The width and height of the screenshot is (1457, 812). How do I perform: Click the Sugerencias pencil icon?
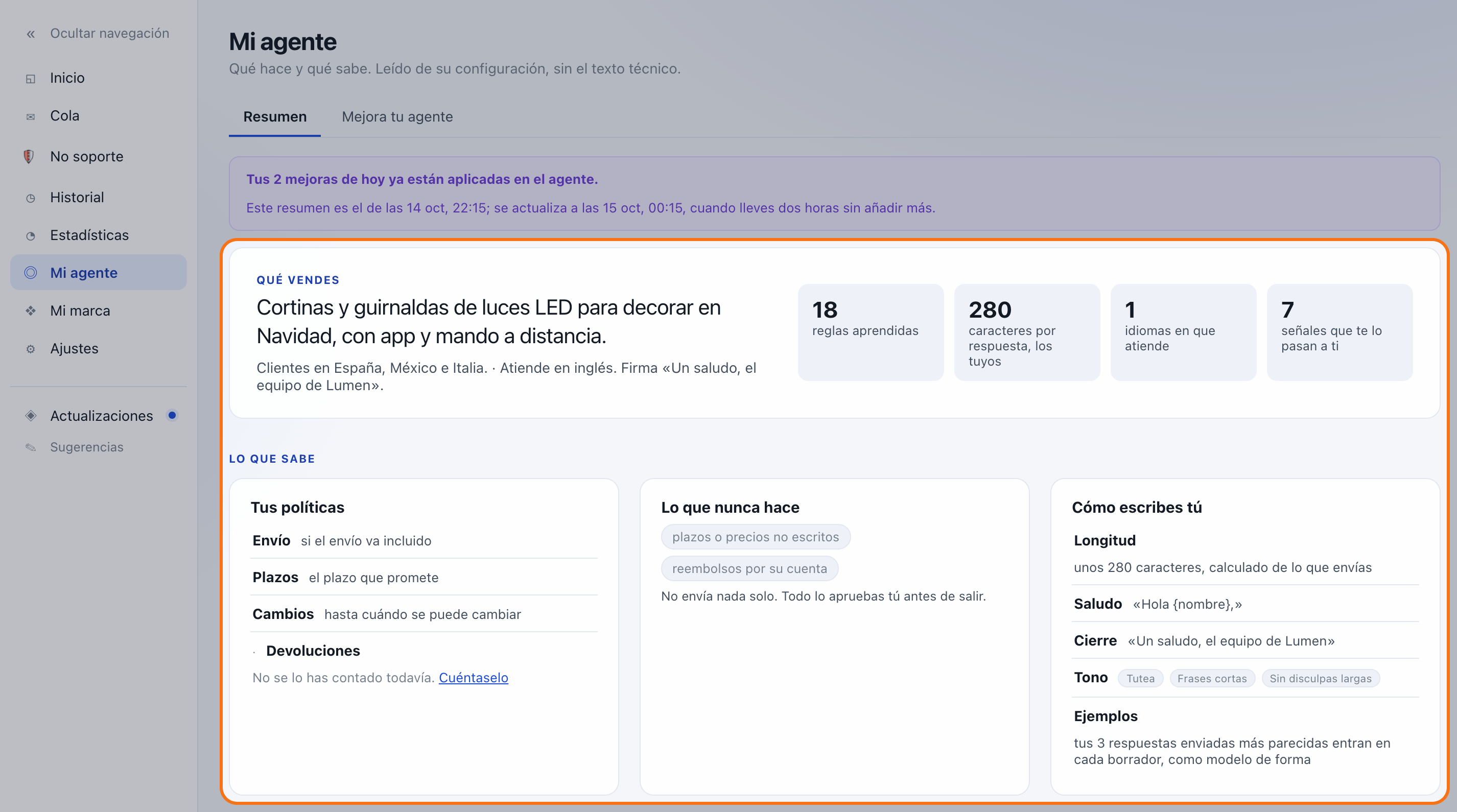pos(31,447)
